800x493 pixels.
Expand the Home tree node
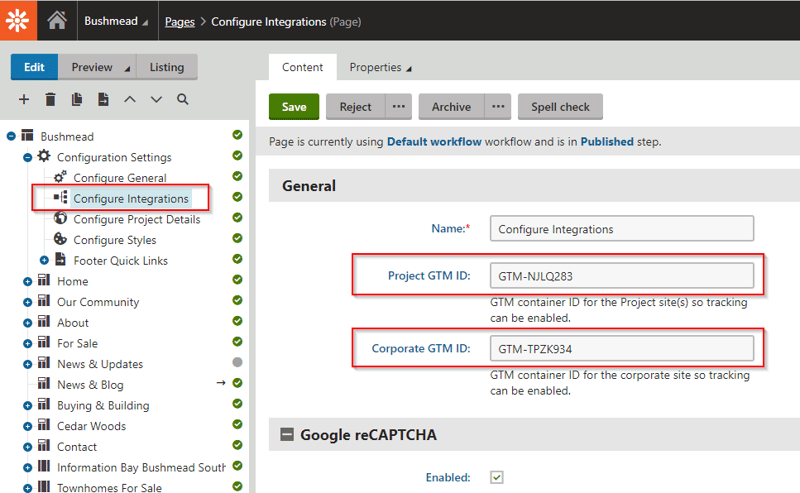click(x=28, y=281)
